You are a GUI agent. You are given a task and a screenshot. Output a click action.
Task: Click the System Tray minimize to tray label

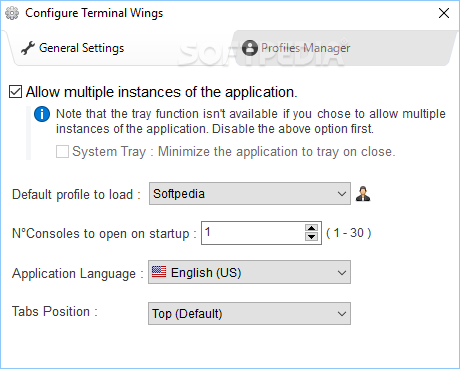234,152
